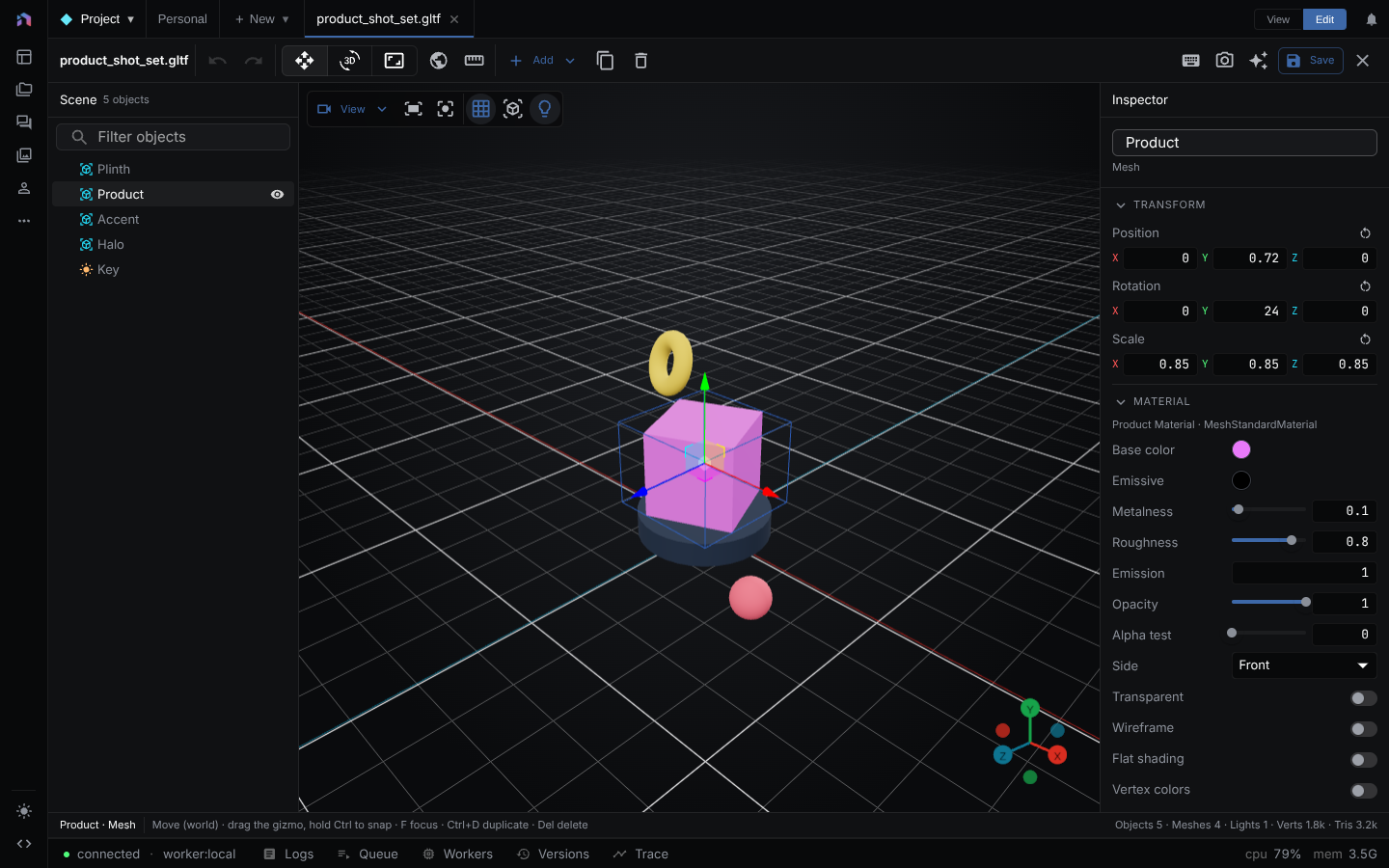1389x868 pixels.
Task: Select the Move gizmo tool
Action: pos(305,61)
